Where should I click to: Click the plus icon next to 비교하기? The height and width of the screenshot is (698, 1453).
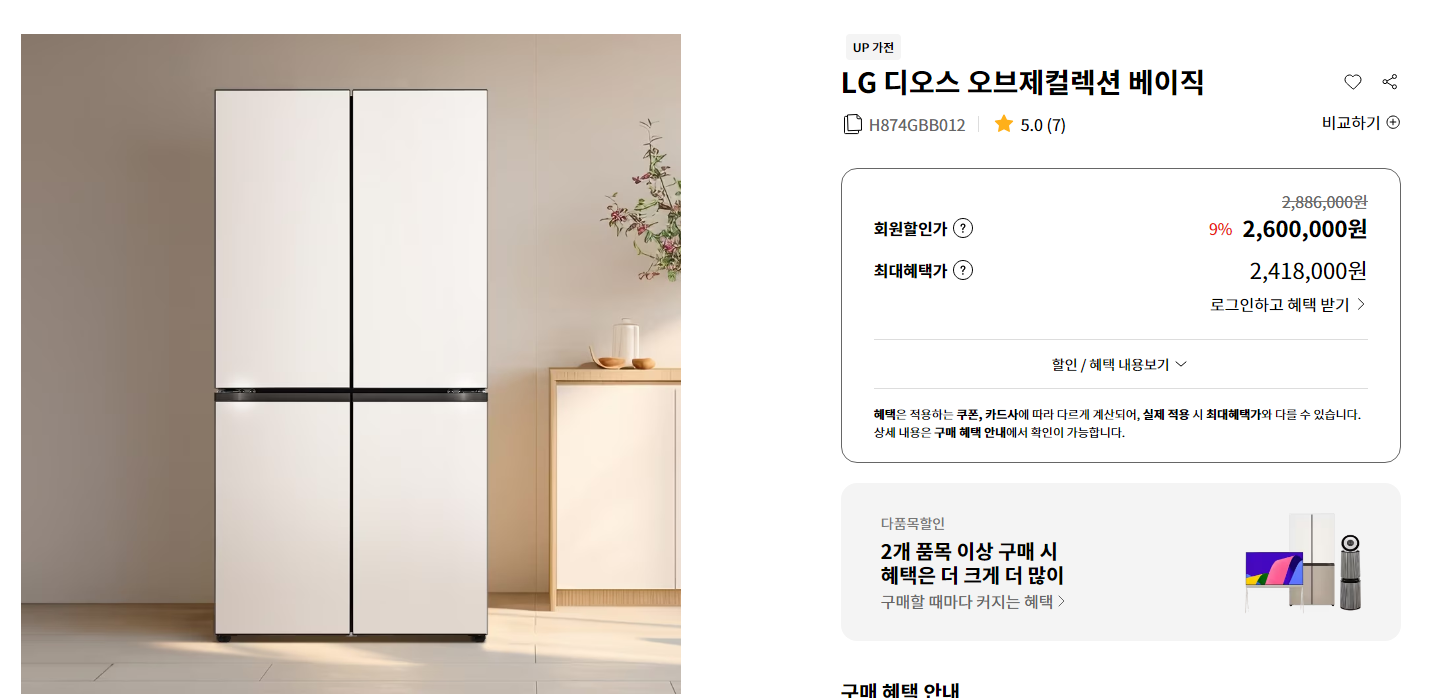click(1393, 122)
